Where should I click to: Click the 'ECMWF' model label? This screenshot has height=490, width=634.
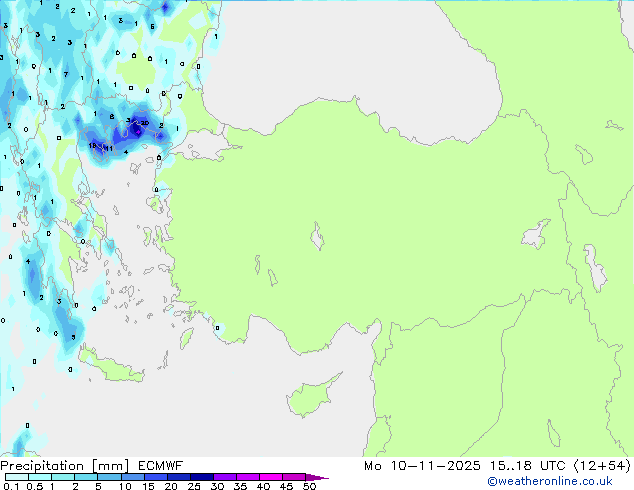coord(161,466)
